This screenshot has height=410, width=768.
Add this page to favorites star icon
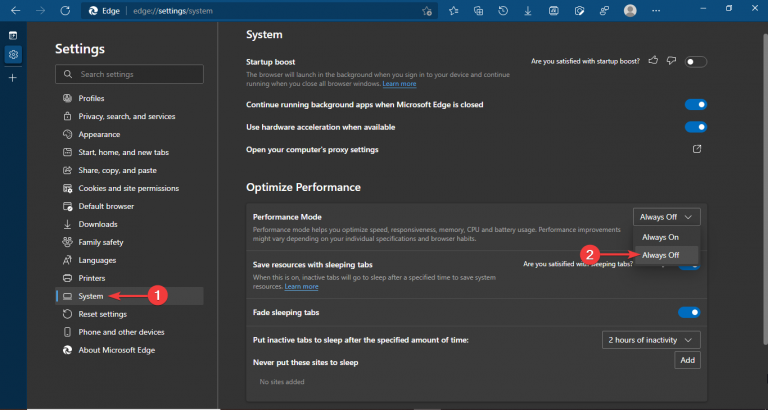tap(427, 11)
